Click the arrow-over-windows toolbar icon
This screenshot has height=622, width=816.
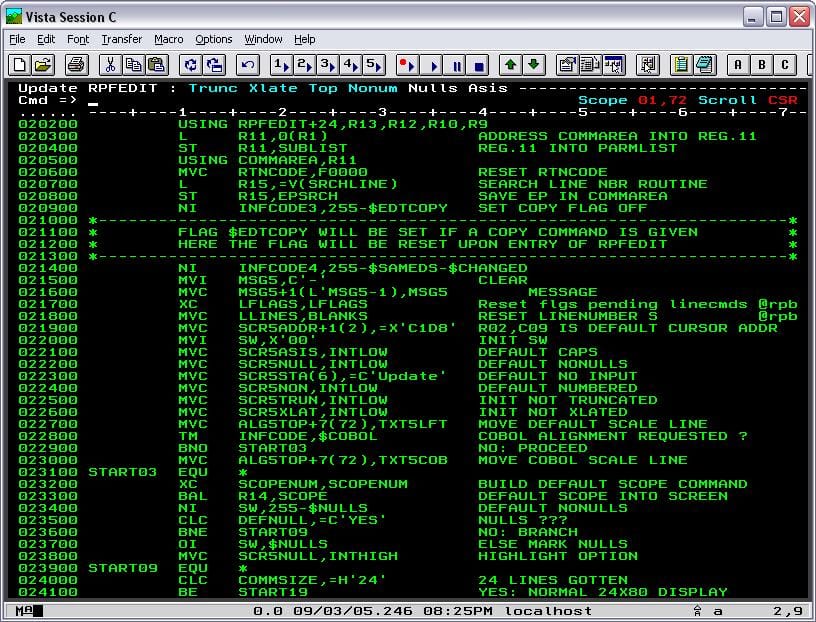coord(214,65)
